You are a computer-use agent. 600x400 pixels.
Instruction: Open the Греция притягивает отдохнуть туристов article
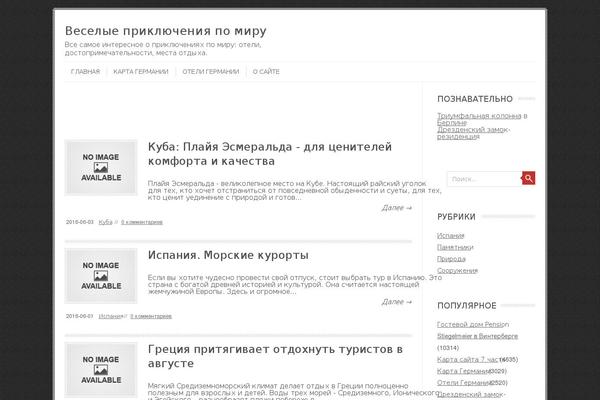(275, 356)
